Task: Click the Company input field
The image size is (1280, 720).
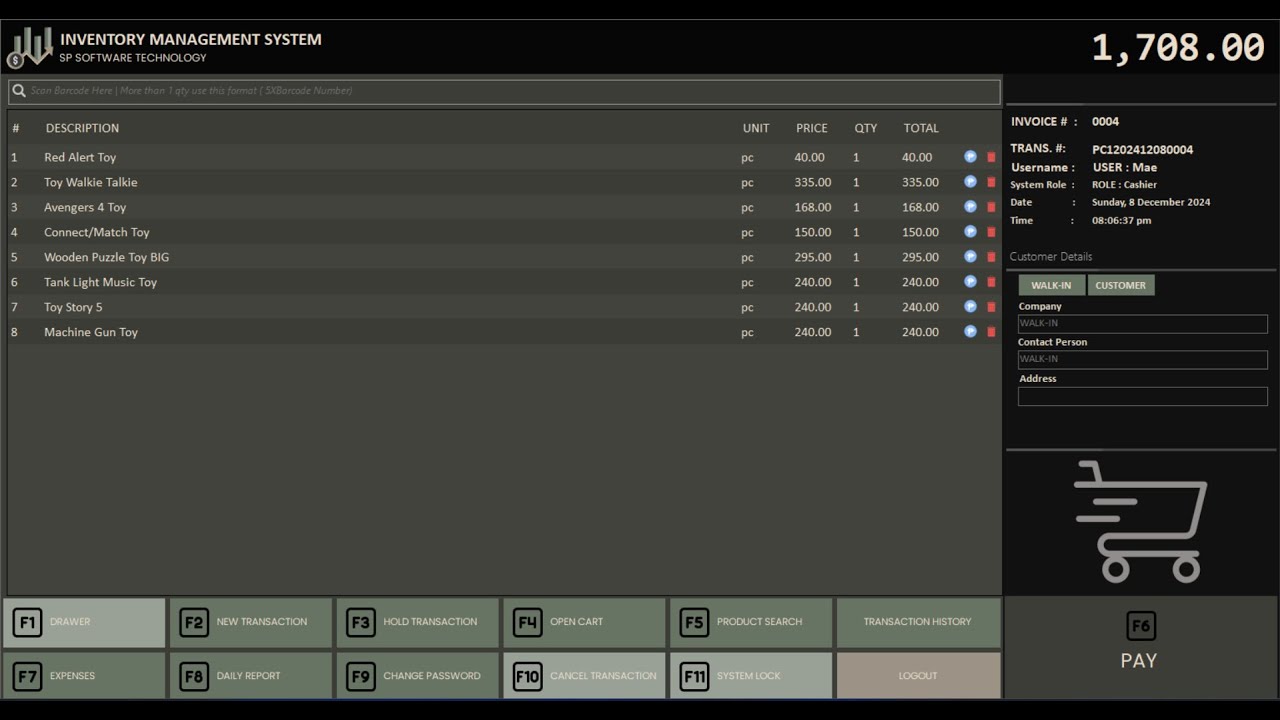Action: [x=1142, y=324]
